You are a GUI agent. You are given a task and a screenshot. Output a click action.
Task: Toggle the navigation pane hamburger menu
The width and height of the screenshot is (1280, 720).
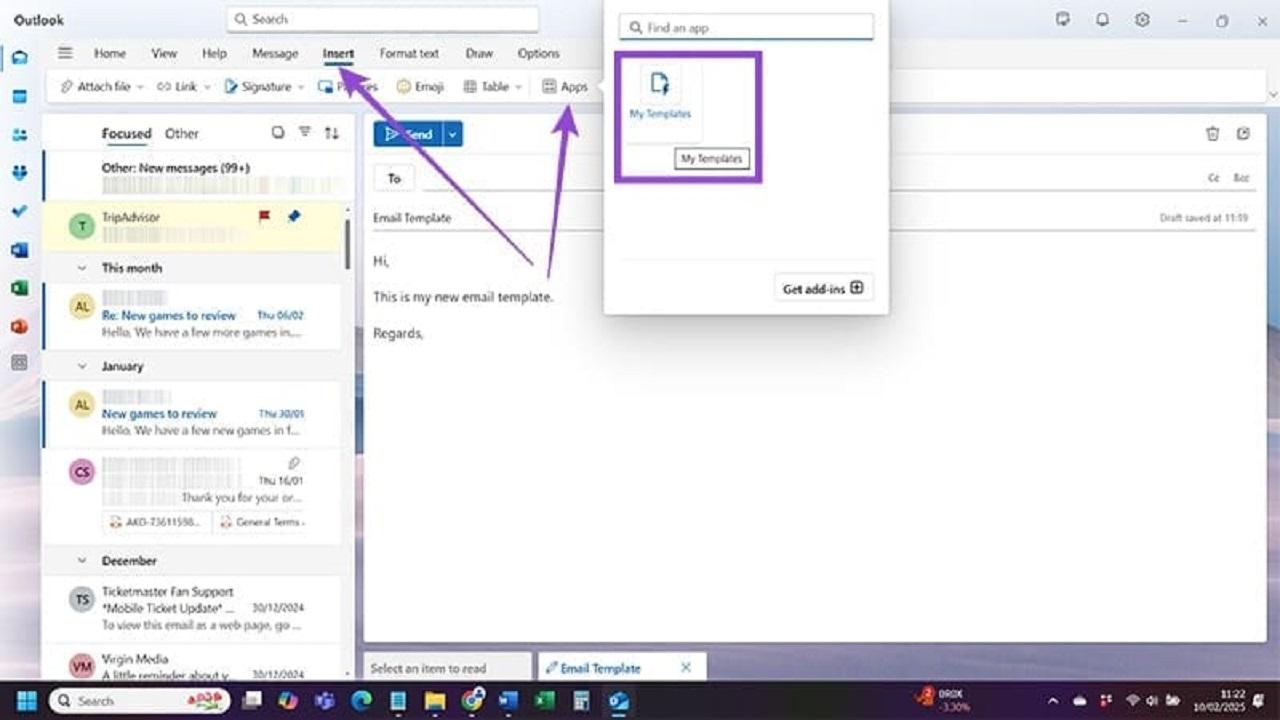[x=65, y=54]
